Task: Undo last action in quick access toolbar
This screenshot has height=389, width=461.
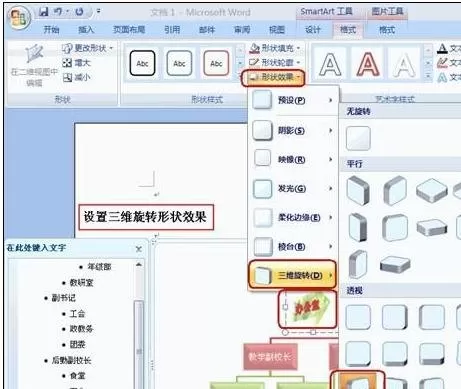Action: [58, 12]
